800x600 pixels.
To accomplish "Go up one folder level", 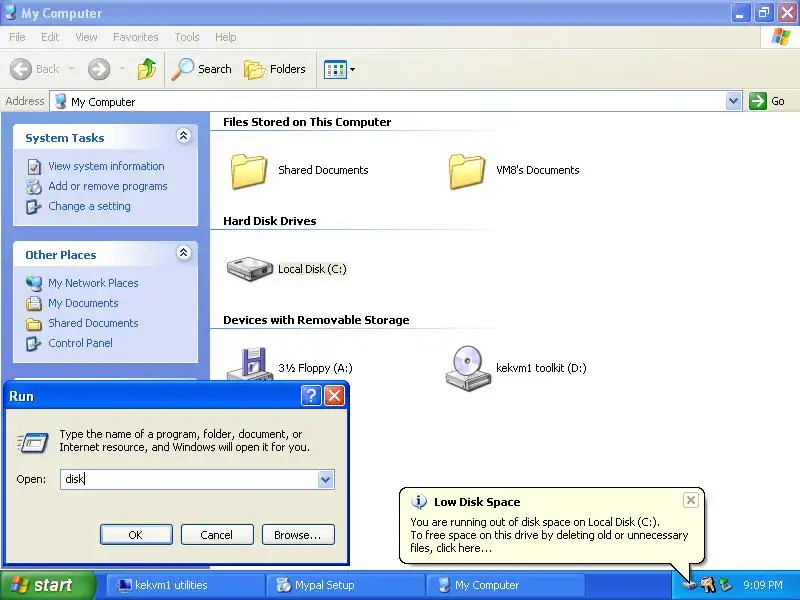I will point(147,69).
